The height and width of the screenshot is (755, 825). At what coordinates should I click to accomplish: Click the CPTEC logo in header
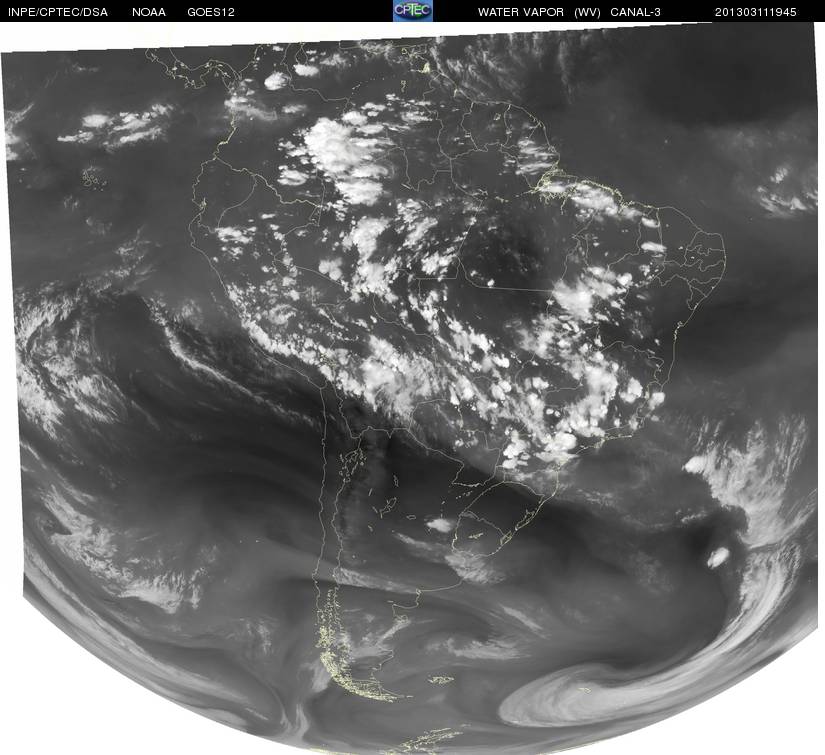coord(413,11)
